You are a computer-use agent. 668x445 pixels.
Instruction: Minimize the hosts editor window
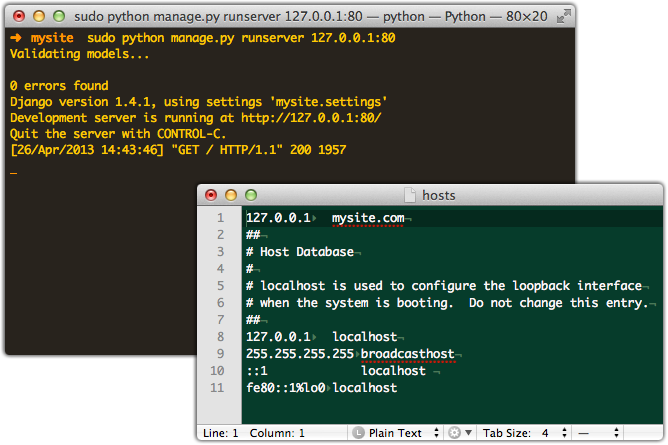pyautogui.click(x=231, y=195)
